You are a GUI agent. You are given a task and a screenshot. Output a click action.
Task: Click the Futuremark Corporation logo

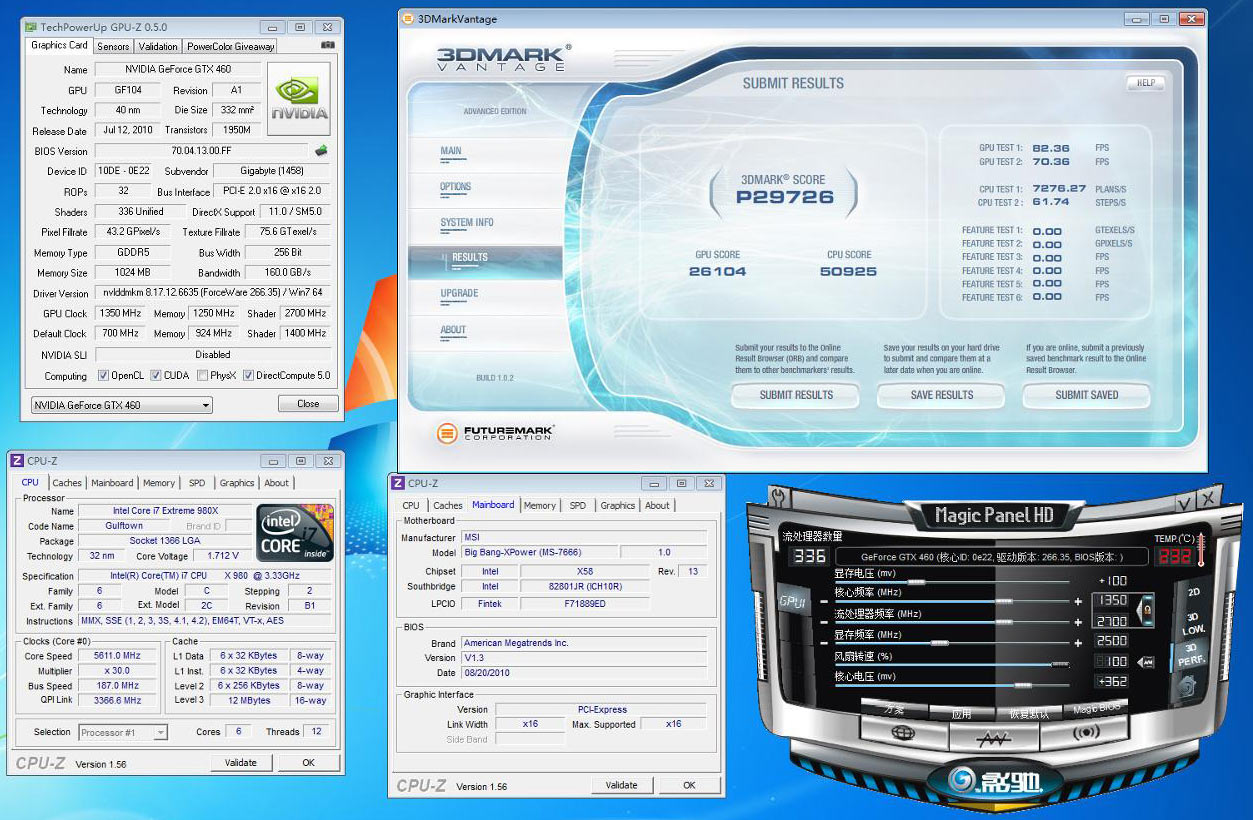[x=496, y=433]
